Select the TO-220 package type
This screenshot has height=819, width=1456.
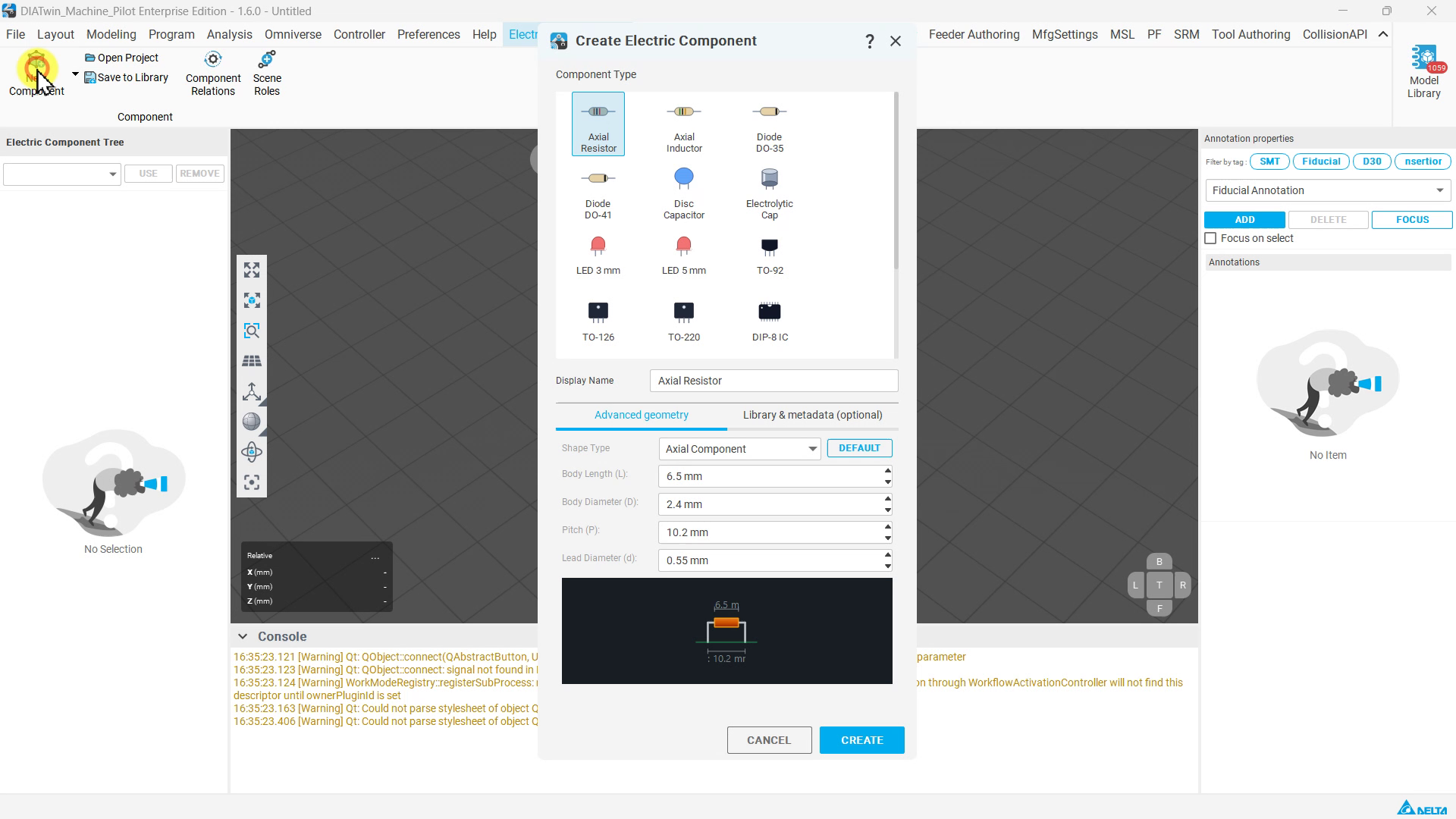click(x=684, y=322)
